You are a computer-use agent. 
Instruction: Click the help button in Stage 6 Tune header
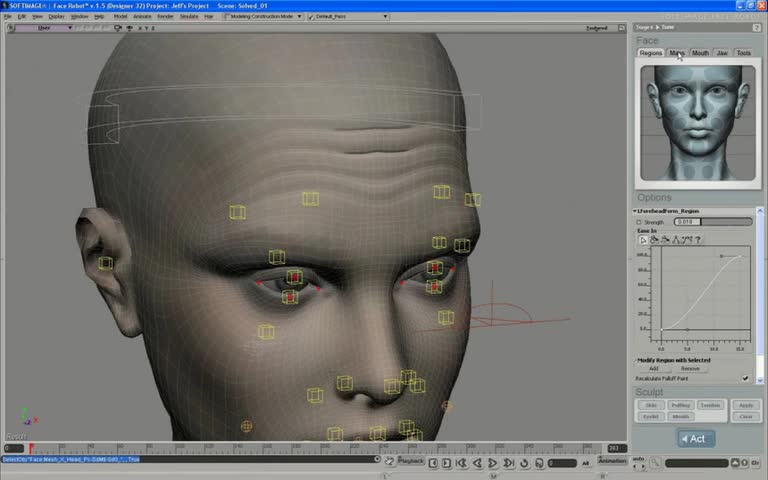point(755,27)
